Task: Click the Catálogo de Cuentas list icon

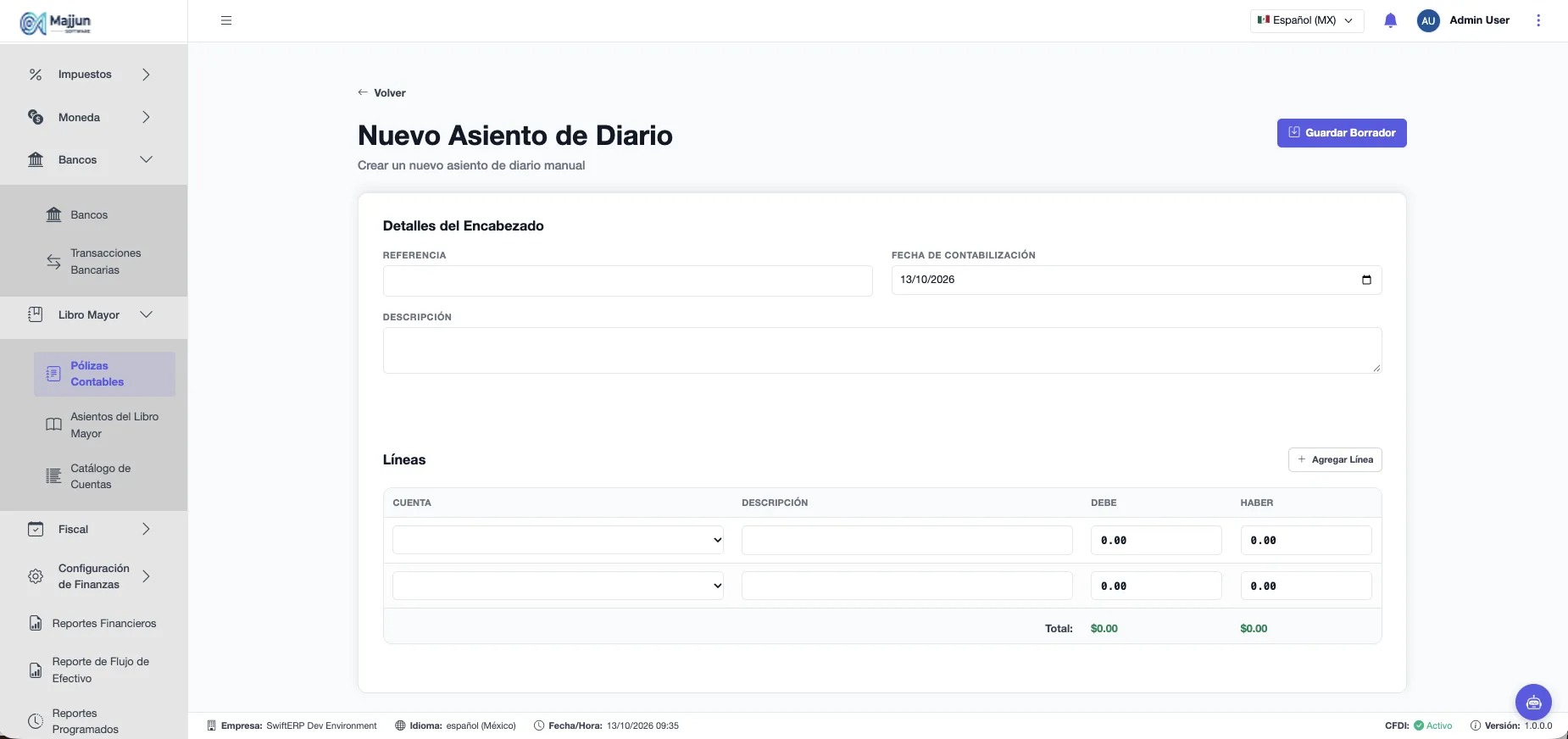Action: (53, 476)
